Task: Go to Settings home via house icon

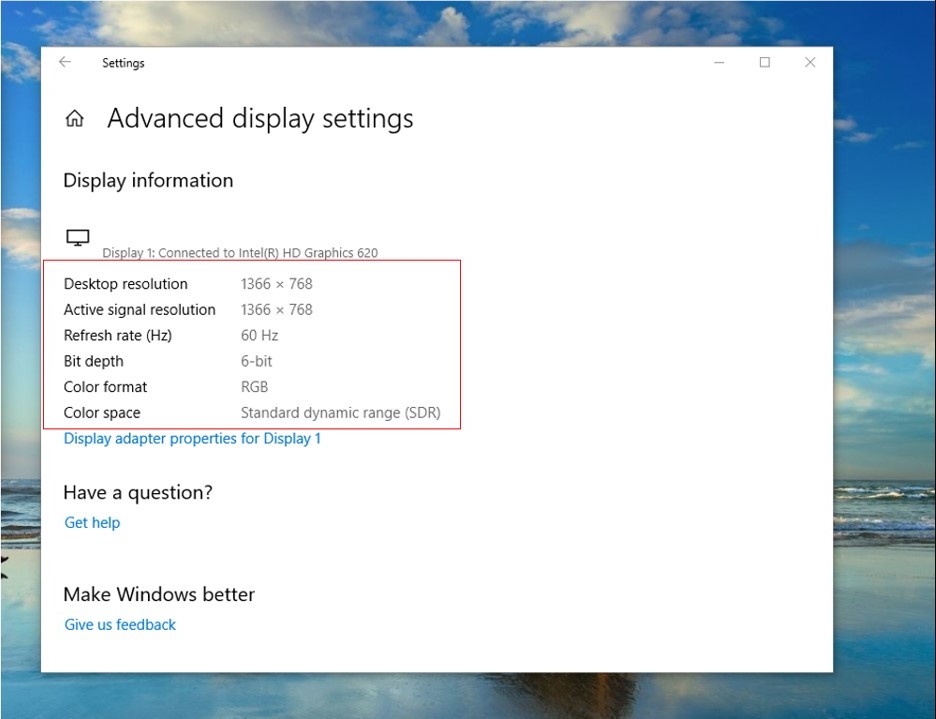Action: (x=74, y=119)
